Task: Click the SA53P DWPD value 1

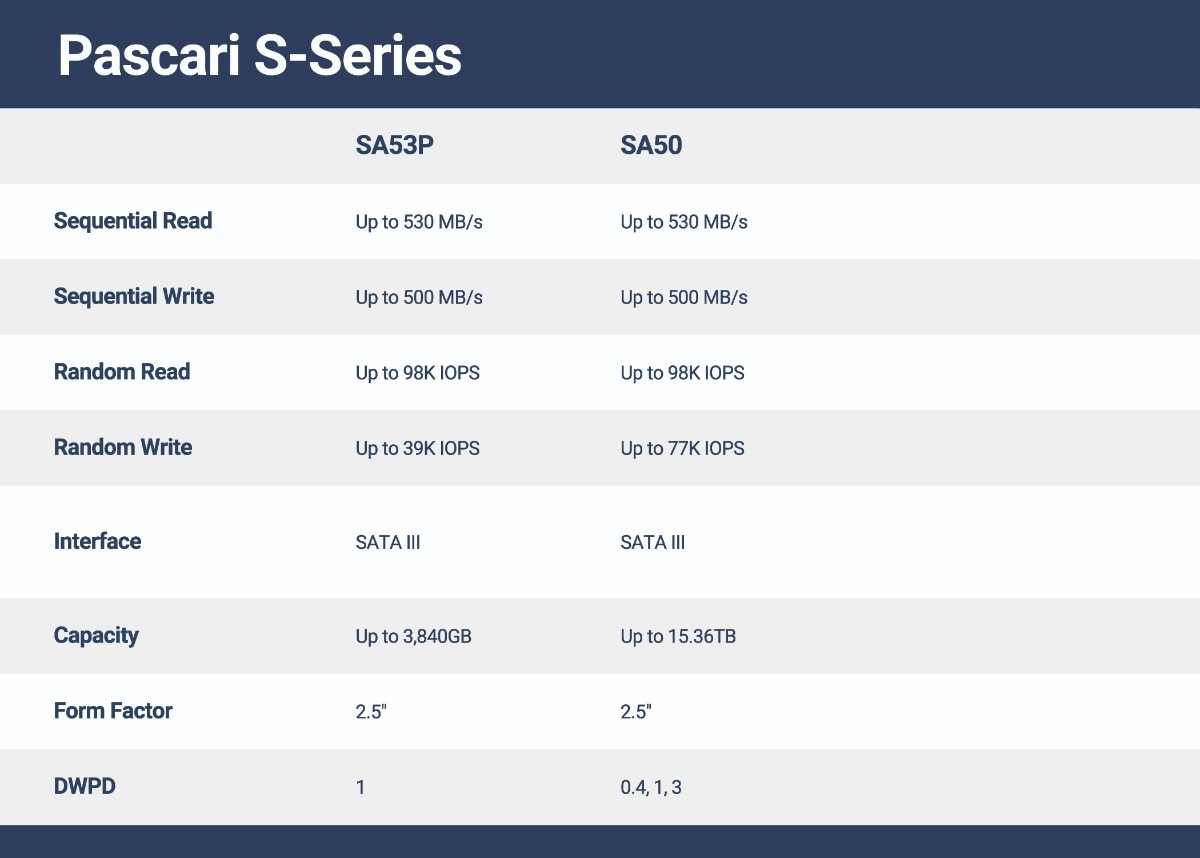Action: coord(361,788)
